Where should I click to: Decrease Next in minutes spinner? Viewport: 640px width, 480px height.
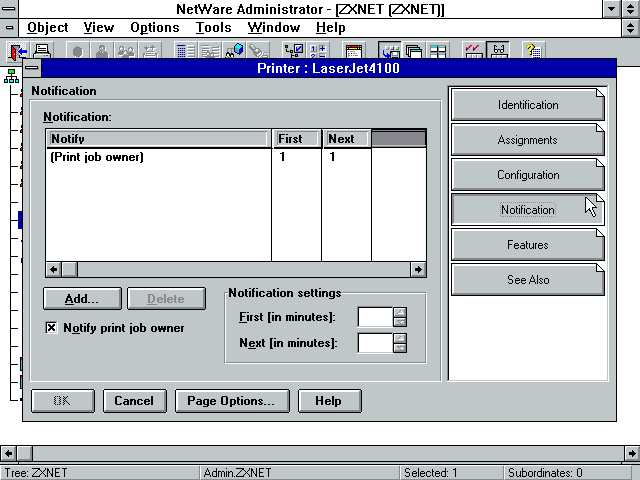(x=400, y=348)
